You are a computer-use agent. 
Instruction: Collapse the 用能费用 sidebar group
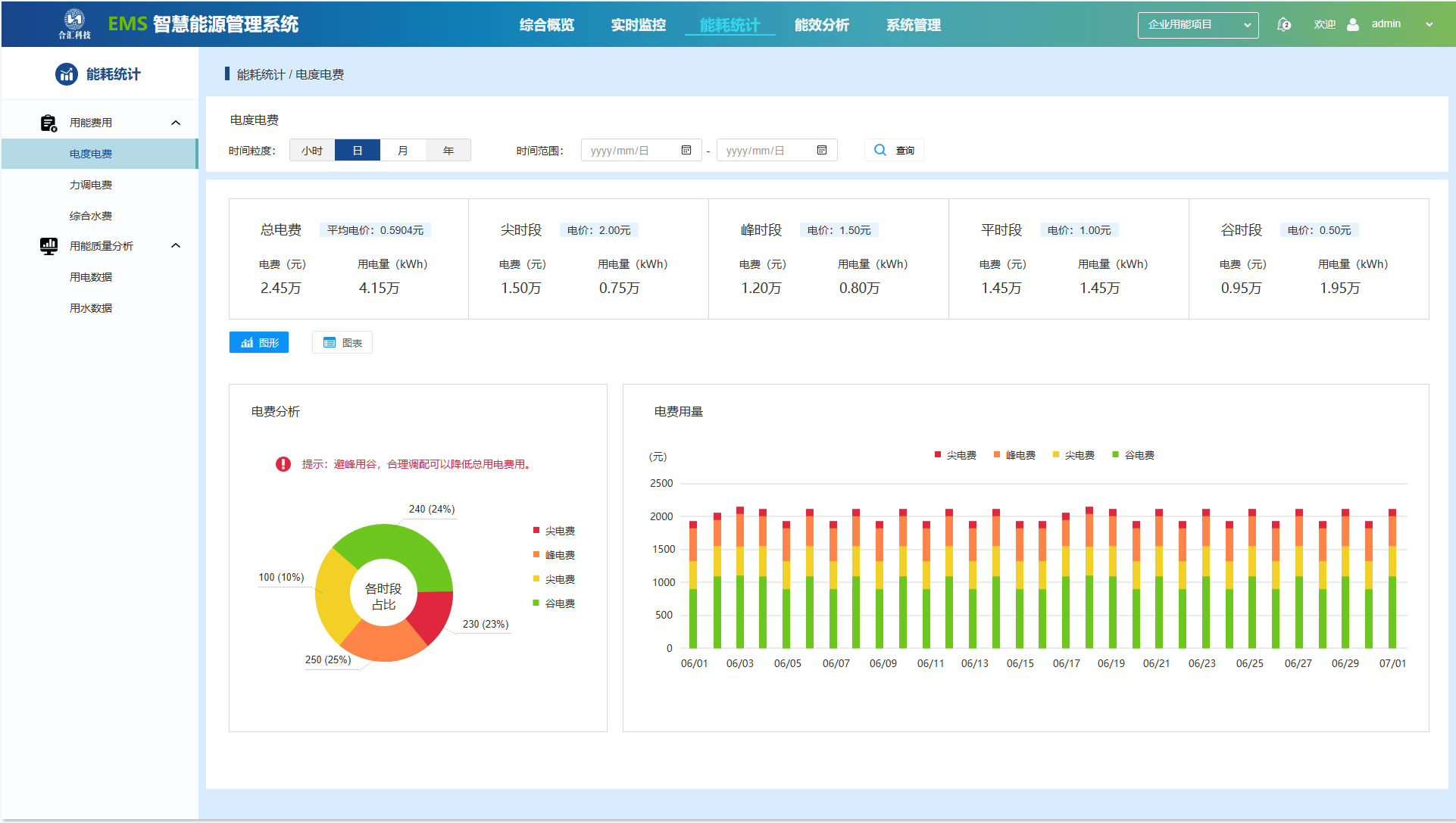(x=176, y=123)
